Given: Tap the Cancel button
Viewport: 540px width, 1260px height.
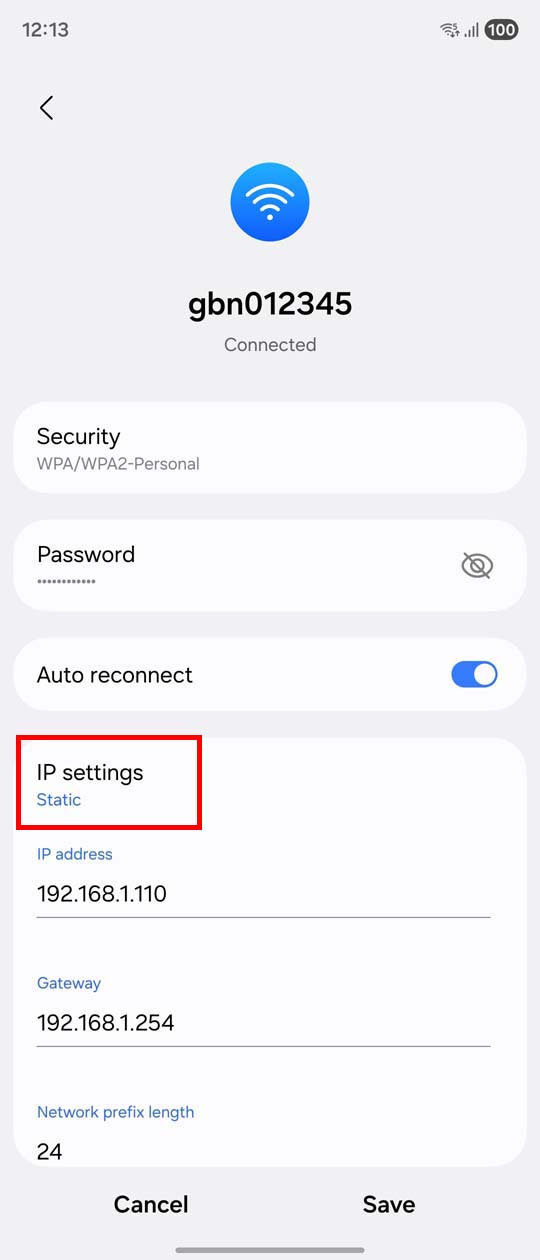Looking at the screenshot, I should click(151, 1205).
